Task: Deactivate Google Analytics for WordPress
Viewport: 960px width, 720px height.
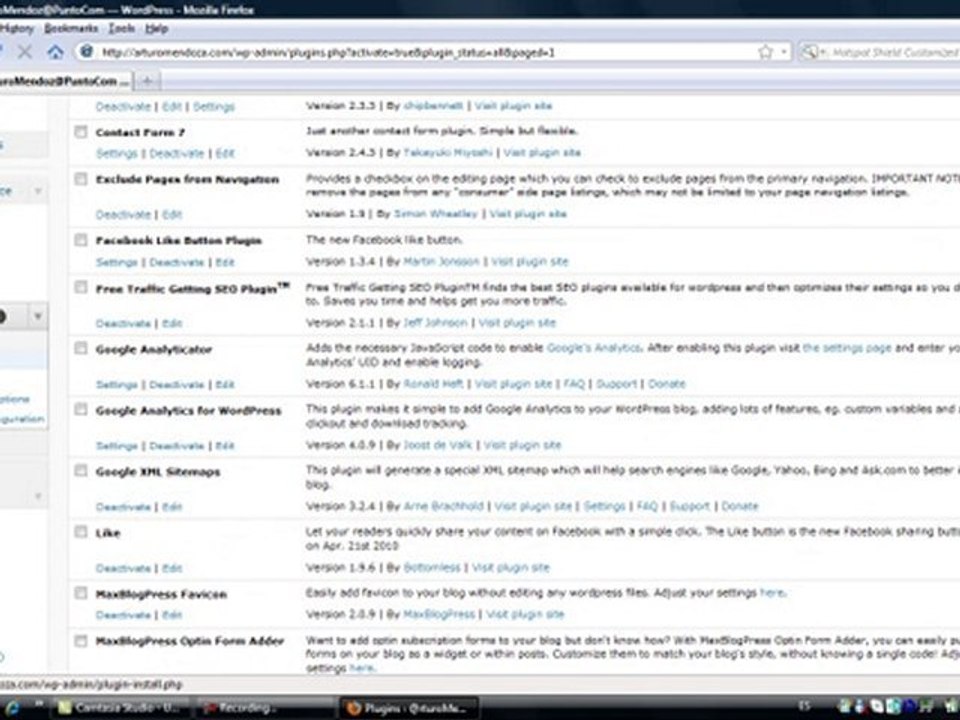Action: (x=176, y=446)
